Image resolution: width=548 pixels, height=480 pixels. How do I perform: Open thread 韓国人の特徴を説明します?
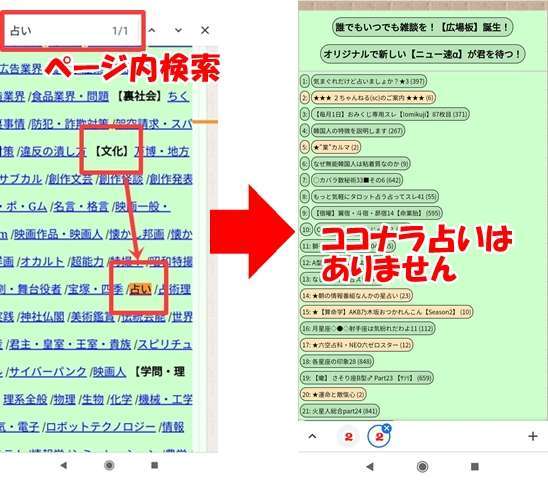tap(358, 131)
